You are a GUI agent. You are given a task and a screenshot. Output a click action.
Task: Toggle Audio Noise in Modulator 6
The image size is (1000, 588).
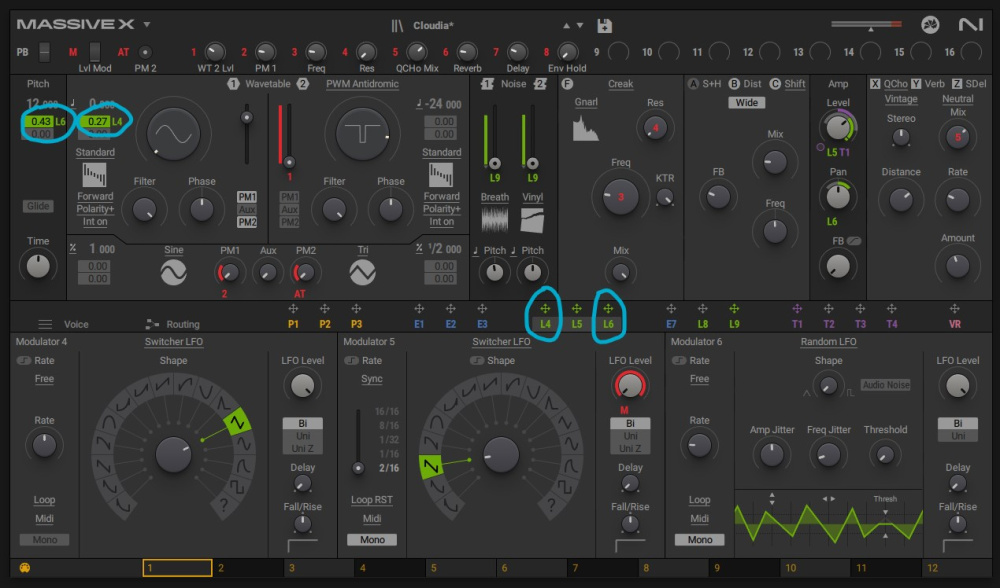click(x=886, y=385)
